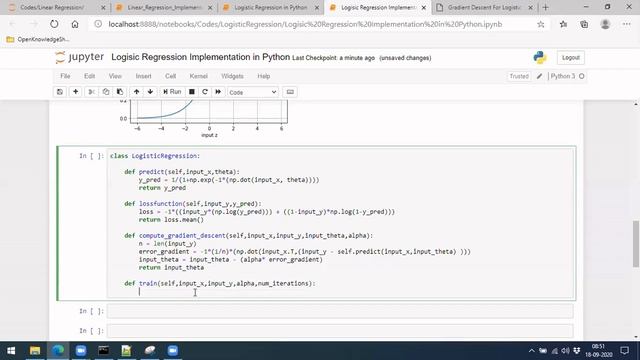
Task: Show hidden system tray icons
Action: [531, 351]
